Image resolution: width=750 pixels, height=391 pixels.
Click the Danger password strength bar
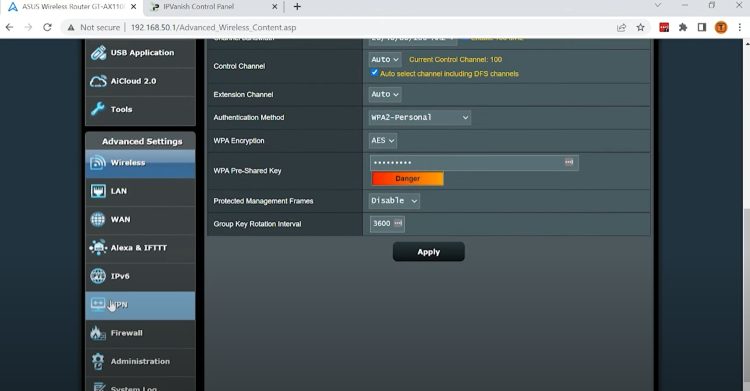408,179
